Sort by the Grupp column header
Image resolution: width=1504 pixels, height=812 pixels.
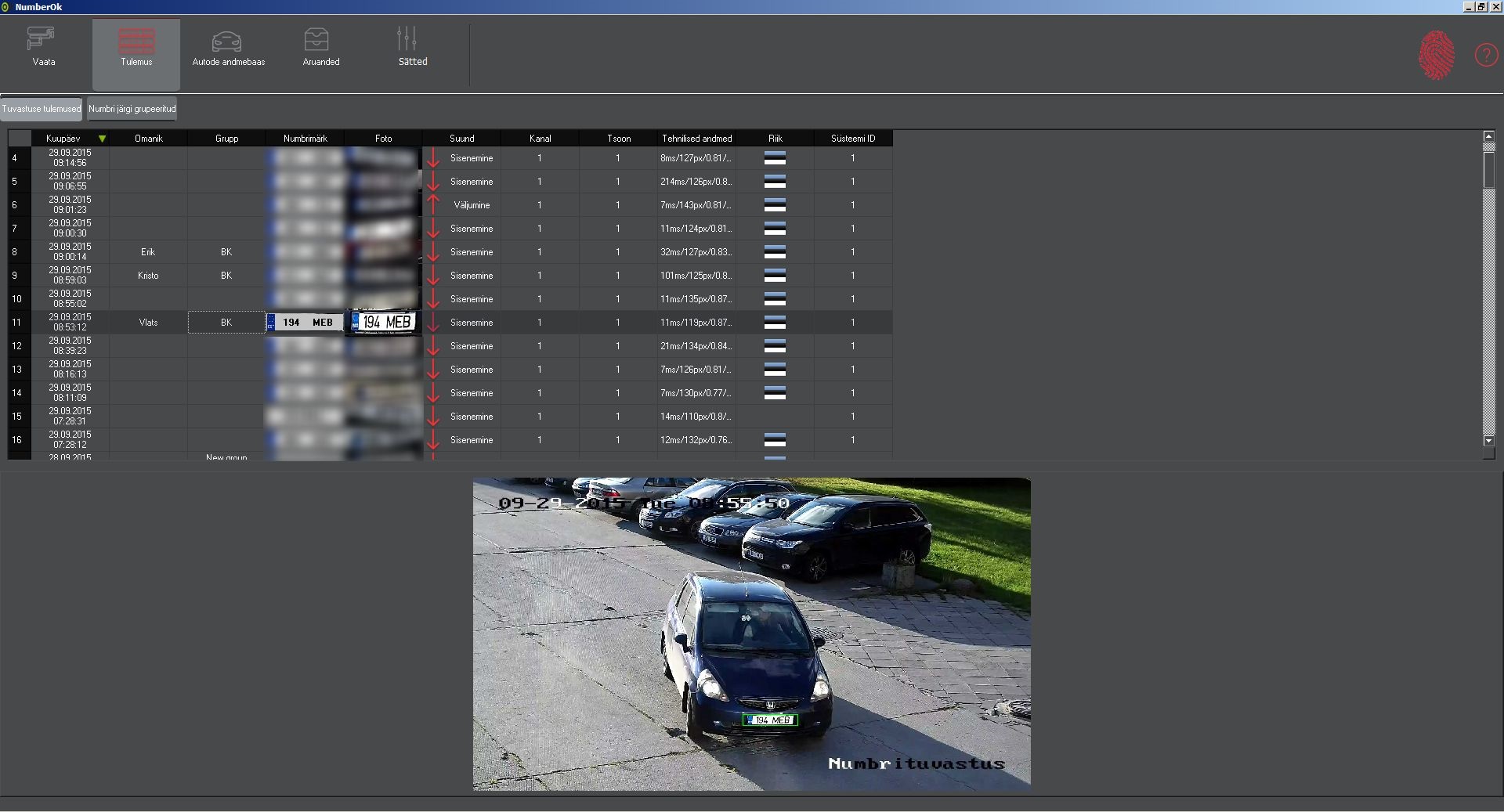pyautogui.click(x=227, y=139)
